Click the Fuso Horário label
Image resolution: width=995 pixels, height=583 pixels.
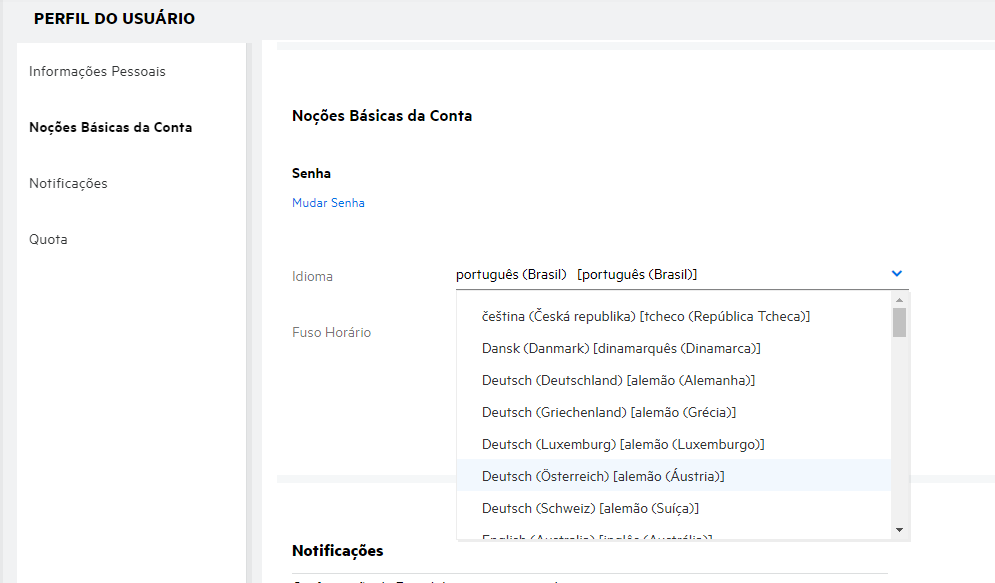331,332
